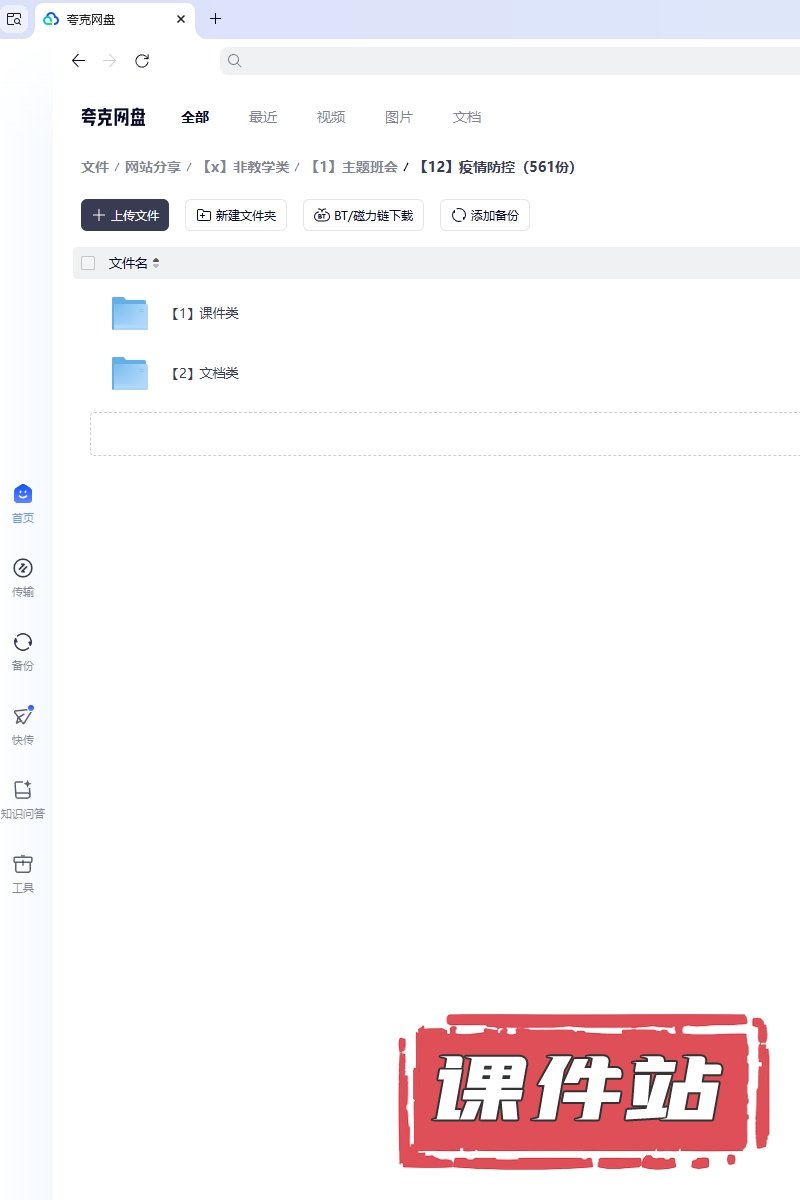Open the 快传 quick send icon
The width and height of the screenshot is (800, 1200).
[23, 717]
